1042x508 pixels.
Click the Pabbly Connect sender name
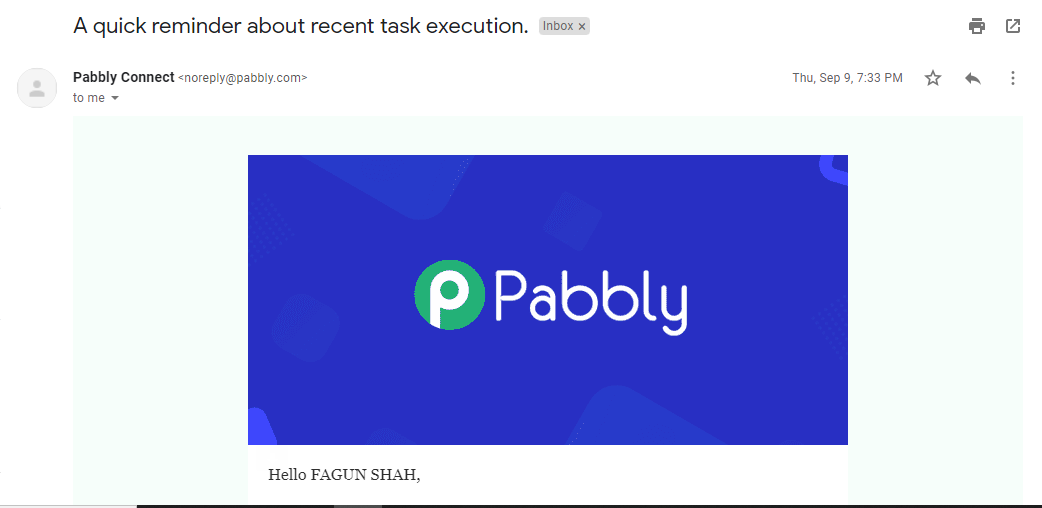(124, 77)
